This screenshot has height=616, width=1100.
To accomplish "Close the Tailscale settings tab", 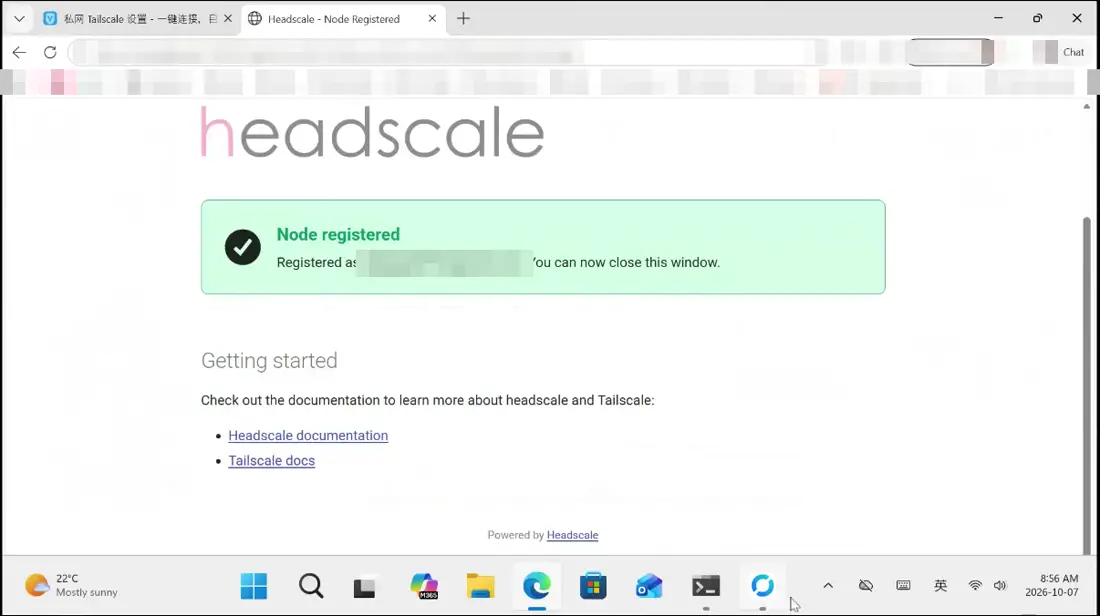I will coord(227,19).
